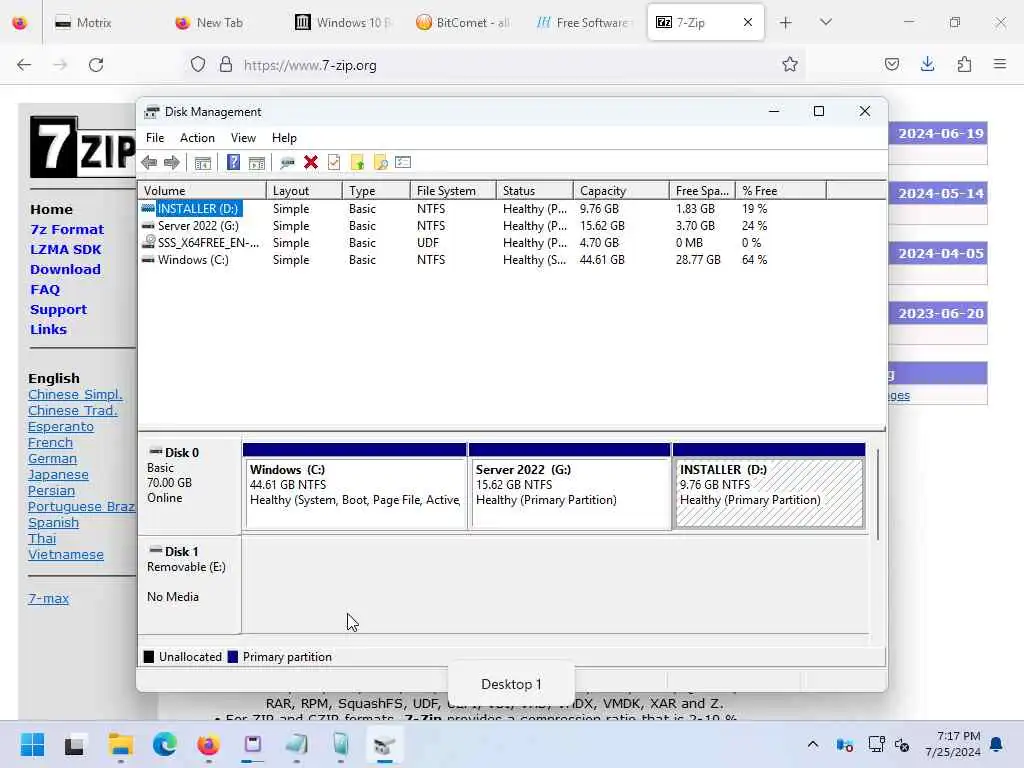Open the list all tabs dropdown arrow

point(826,22)
